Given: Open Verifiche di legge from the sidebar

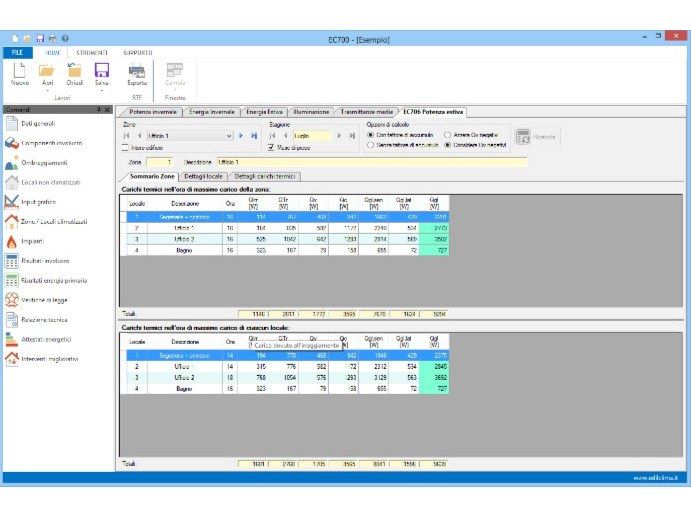Looking at the screenshot, I should 36,300.
